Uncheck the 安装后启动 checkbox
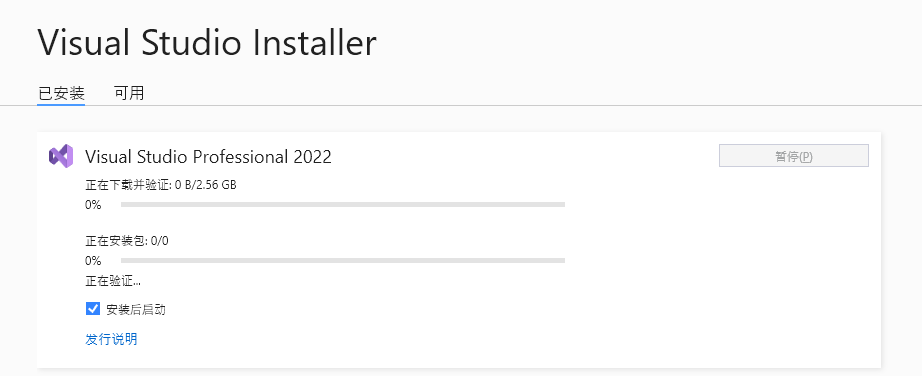This screenshot has width=922, height=376. tap(93, 309)
